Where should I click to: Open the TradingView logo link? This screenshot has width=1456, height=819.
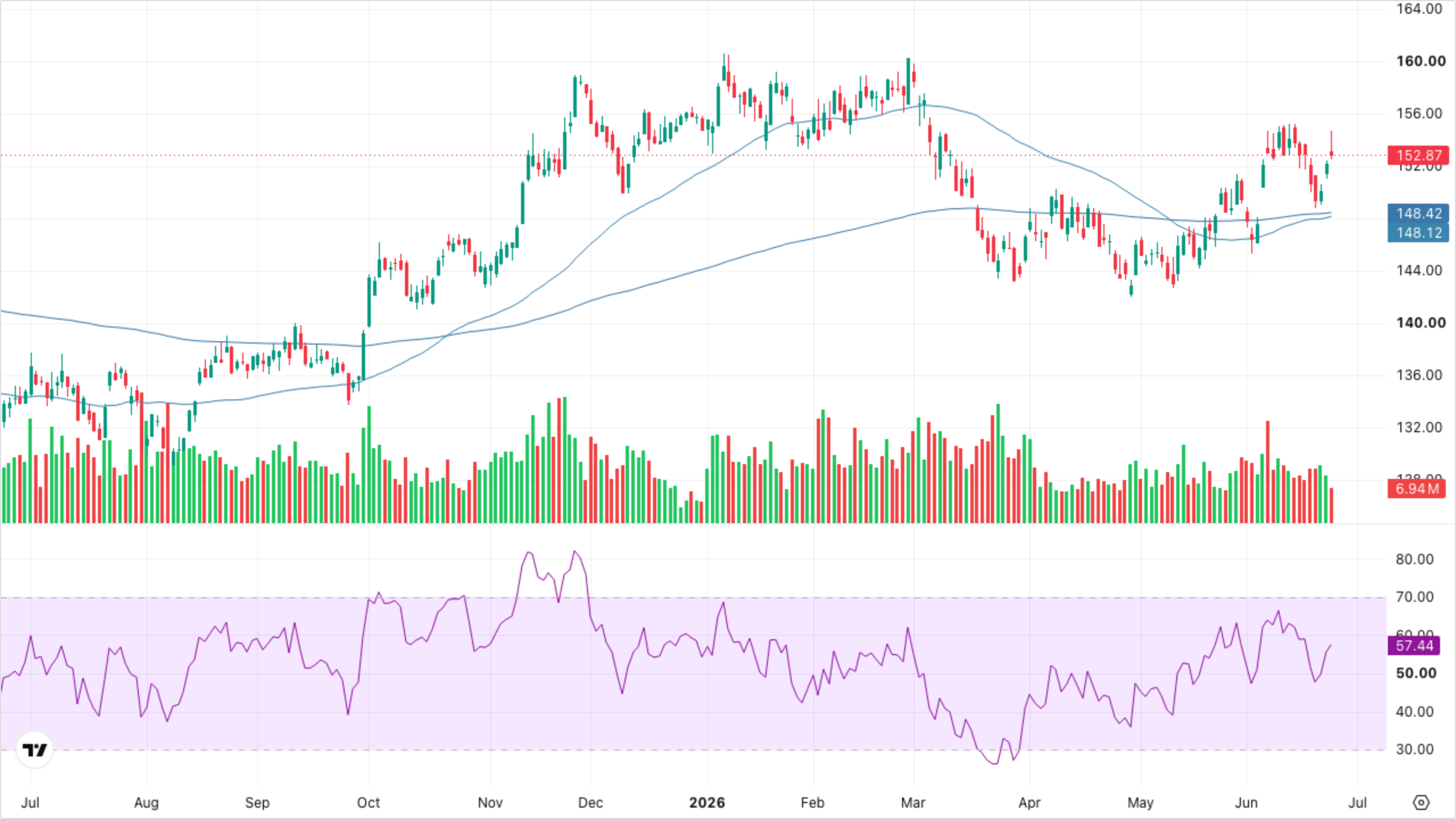pyautogui.click(x=35, y=750)
